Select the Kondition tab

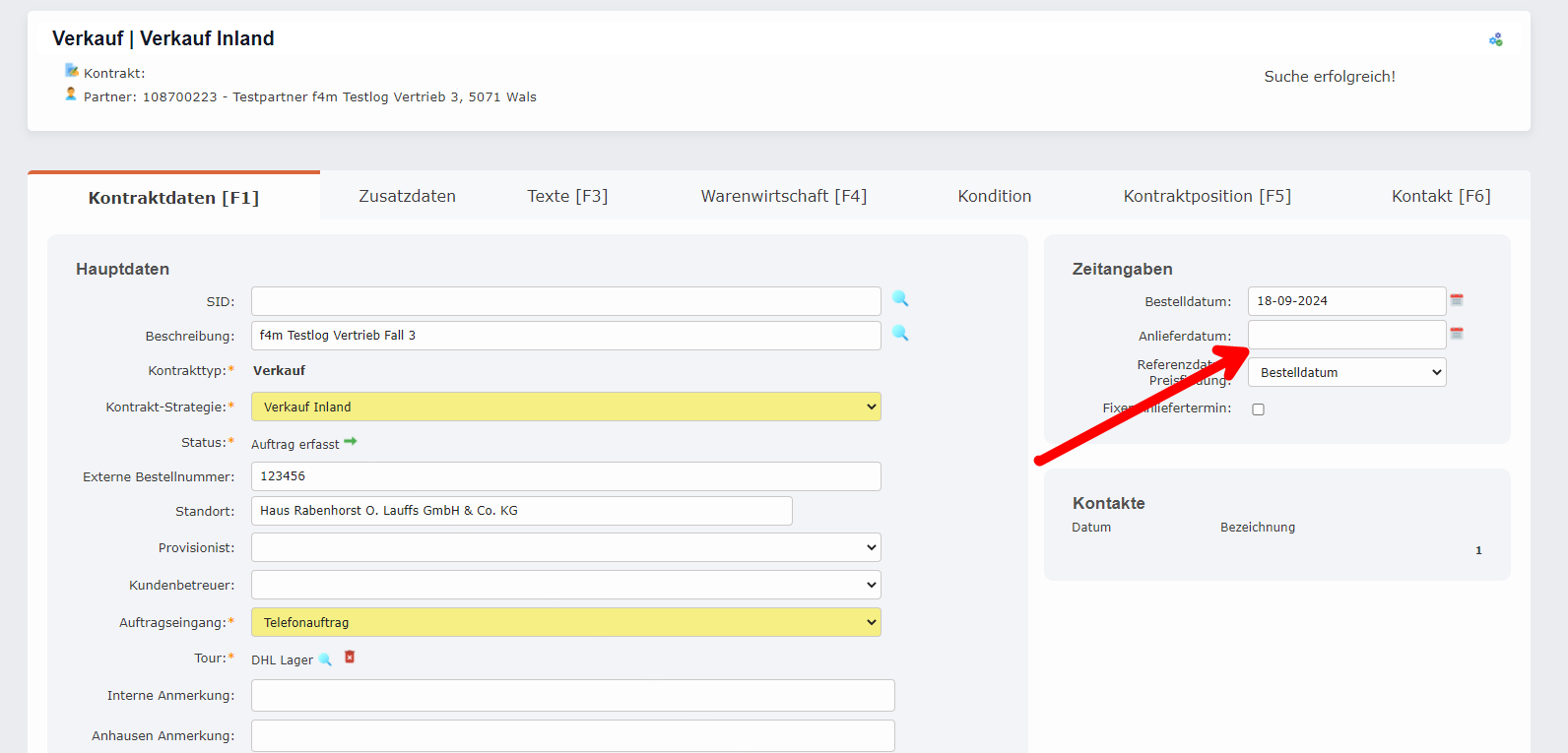(x=994, y=196)
